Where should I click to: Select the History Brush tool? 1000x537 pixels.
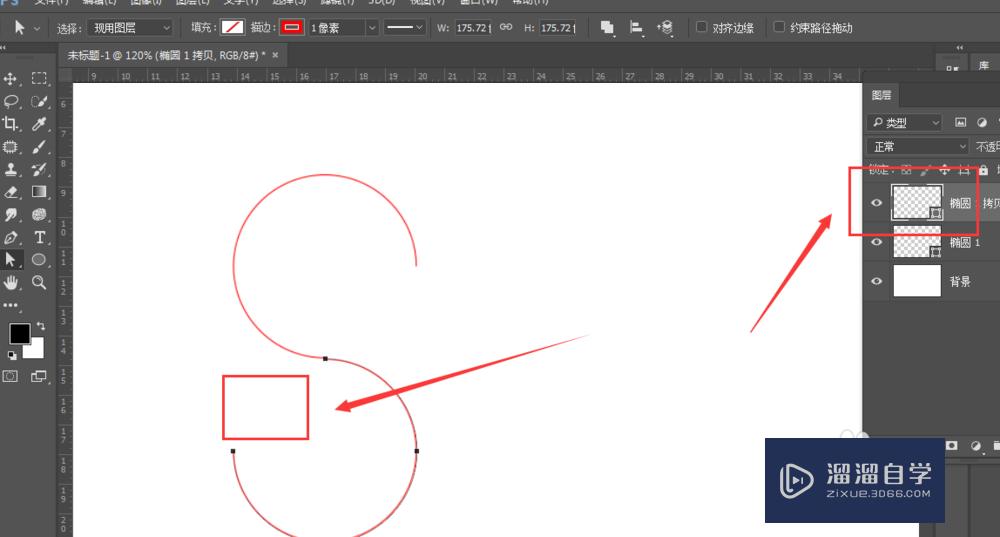click(40, 169)
